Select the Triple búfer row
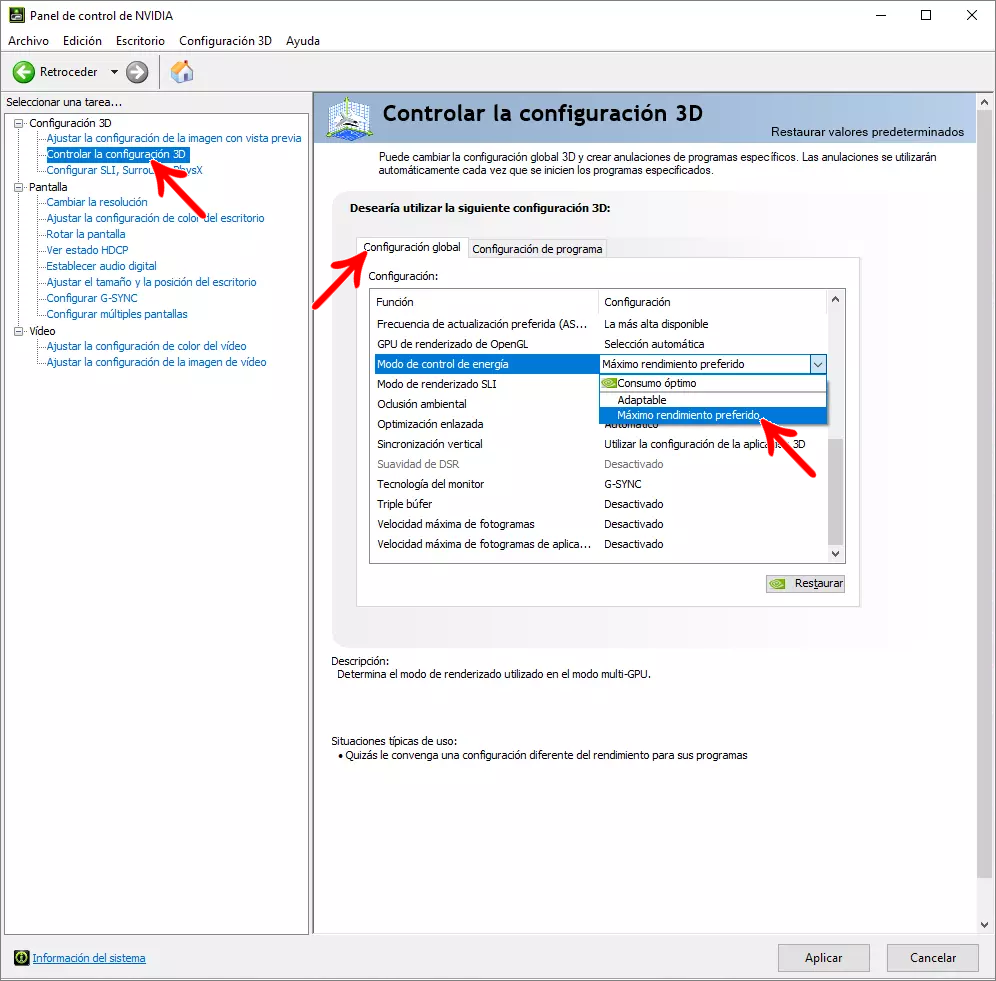This screenshot has width=996, height=981. coord(601,504)
